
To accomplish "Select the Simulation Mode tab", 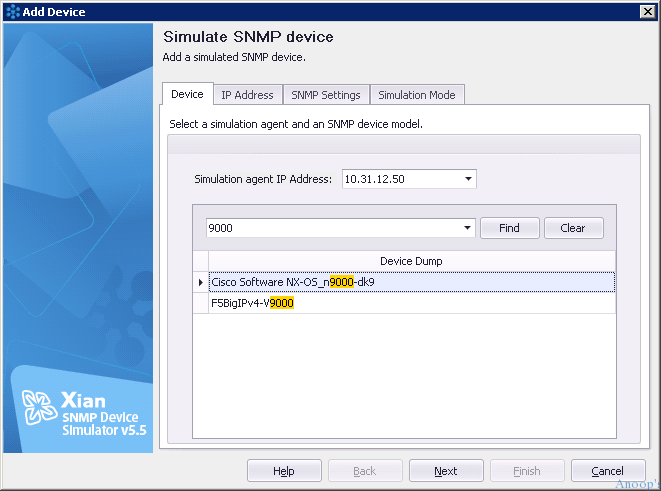I will click(417, 95).
